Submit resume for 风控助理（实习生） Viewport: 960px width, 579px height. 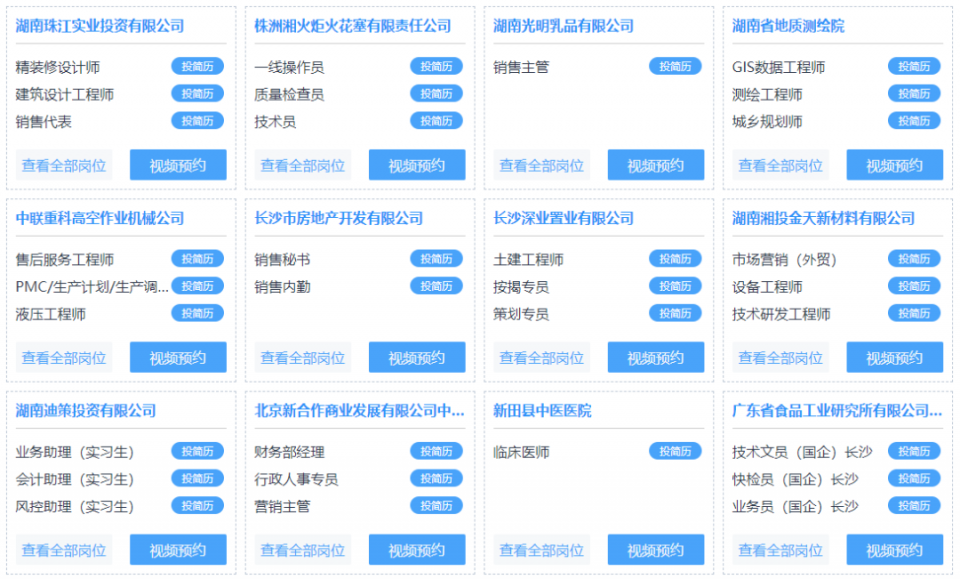197,506
